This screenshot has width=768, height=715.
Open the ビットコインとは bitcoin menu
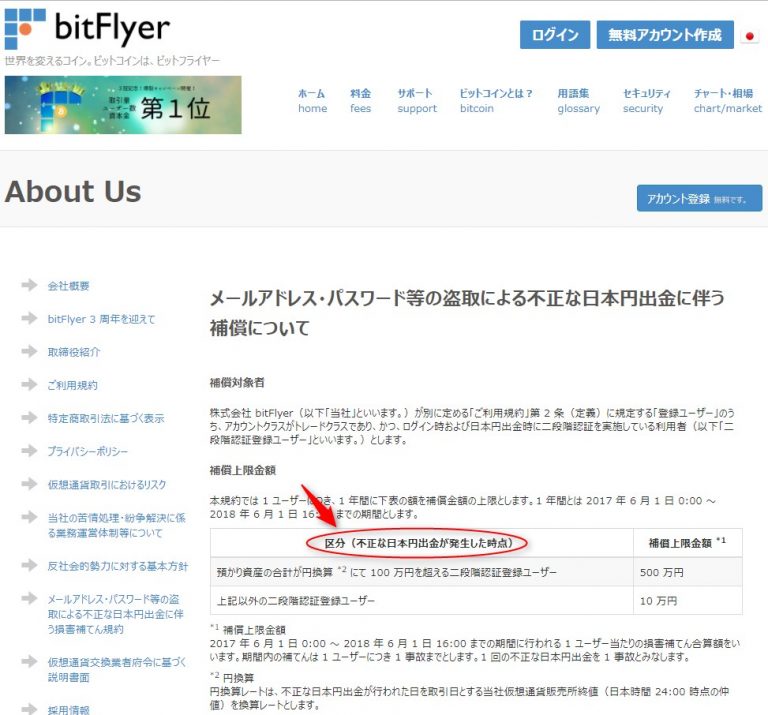(x=496, y=101)
